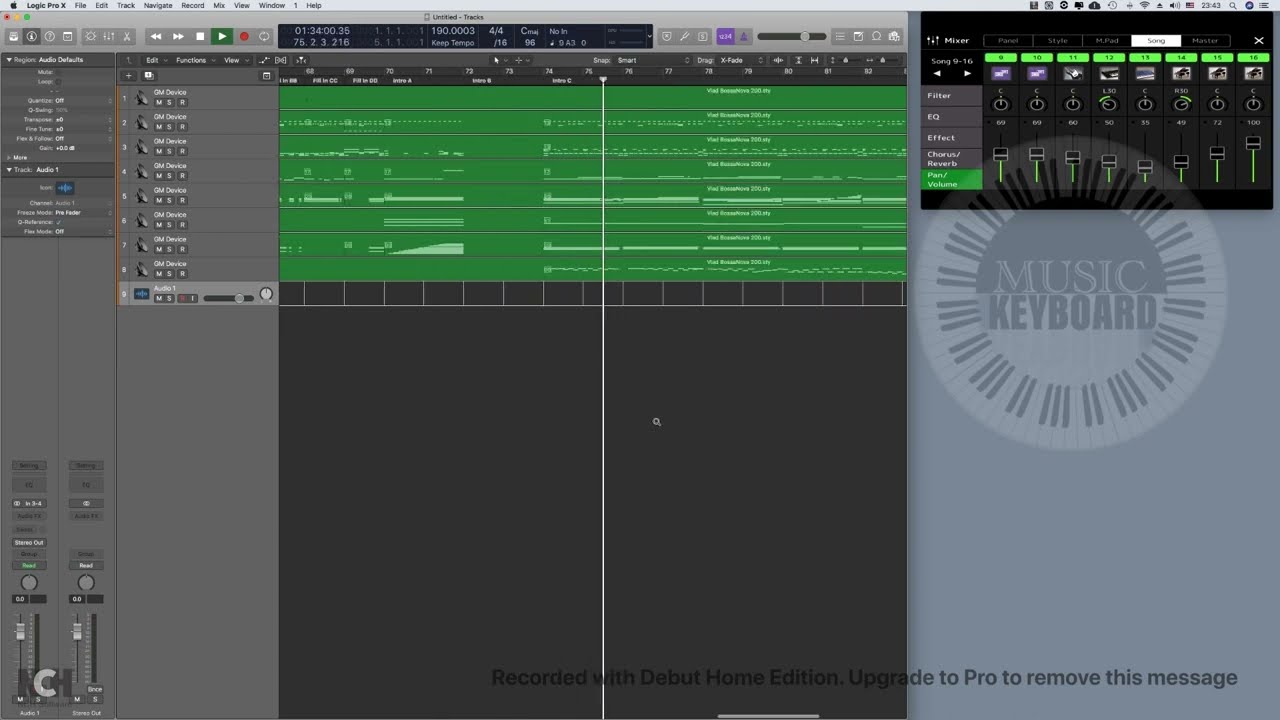This screenshot has height=720, width=1280.
Task: Click vertical auto zoom icon
Action: pyautogui.click(x=798, y=60)
